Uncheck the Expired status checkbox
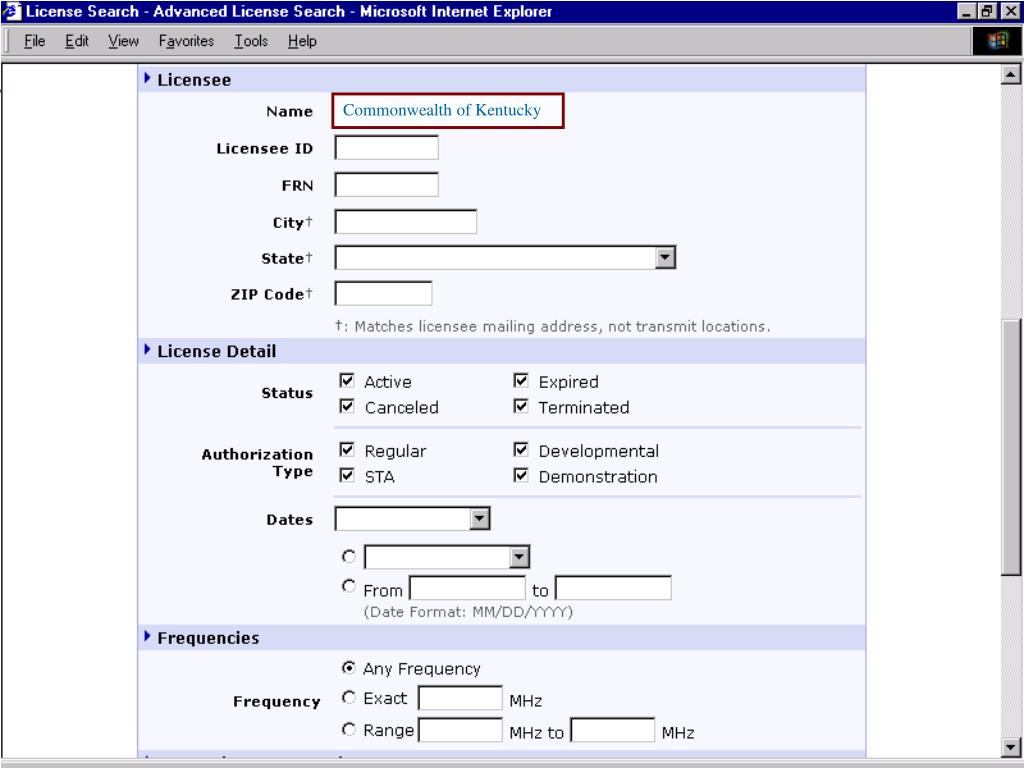This screenshot has width=1024, height=768. click(x=520, y=381)
